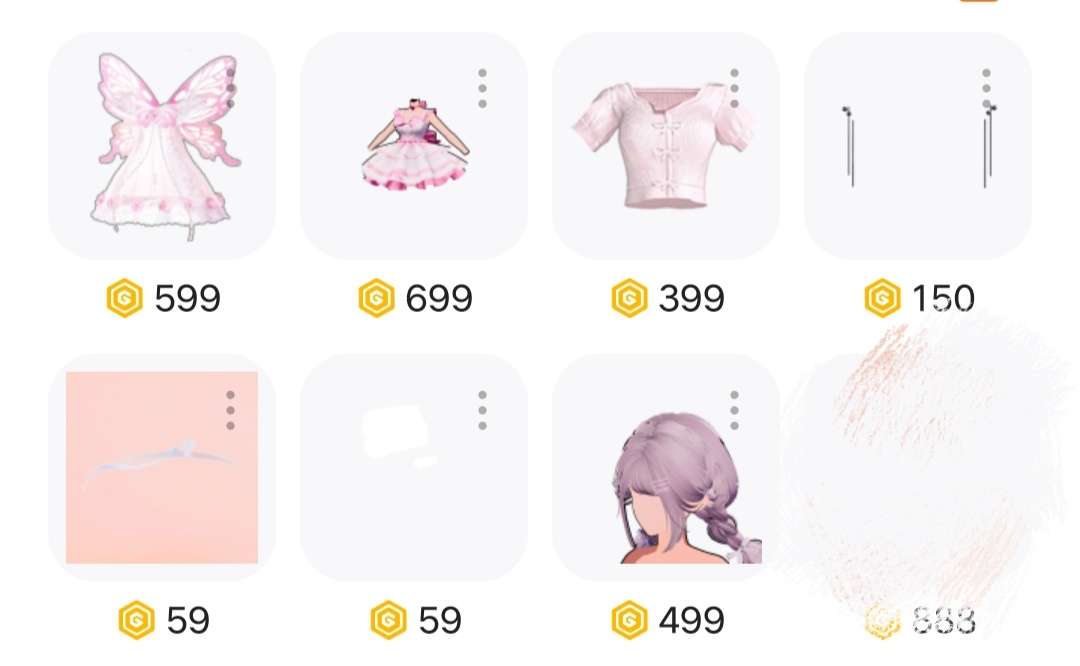Click the gold coin icon beside 499
This screenshot has width=1080, height=666.
[630, 620]
